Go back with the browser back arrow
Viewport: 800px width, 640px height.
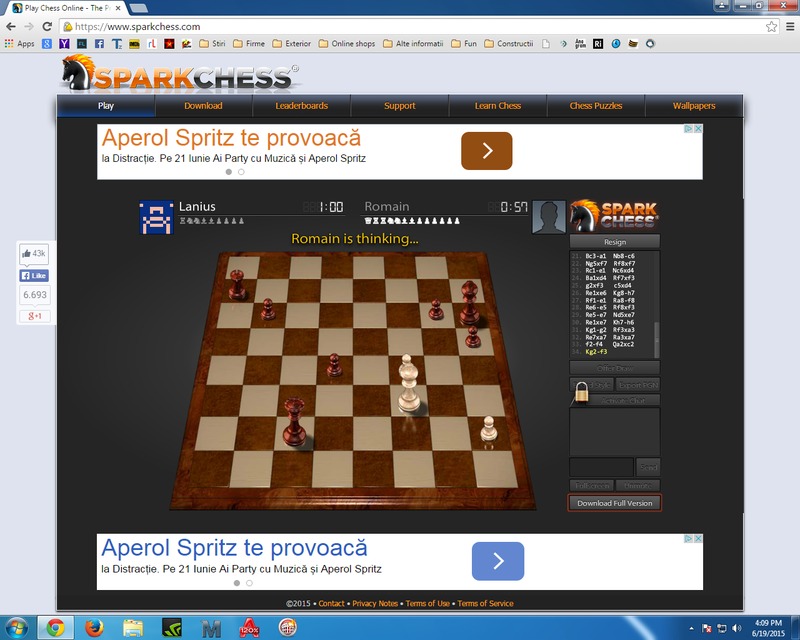click(x=11, y=27)
